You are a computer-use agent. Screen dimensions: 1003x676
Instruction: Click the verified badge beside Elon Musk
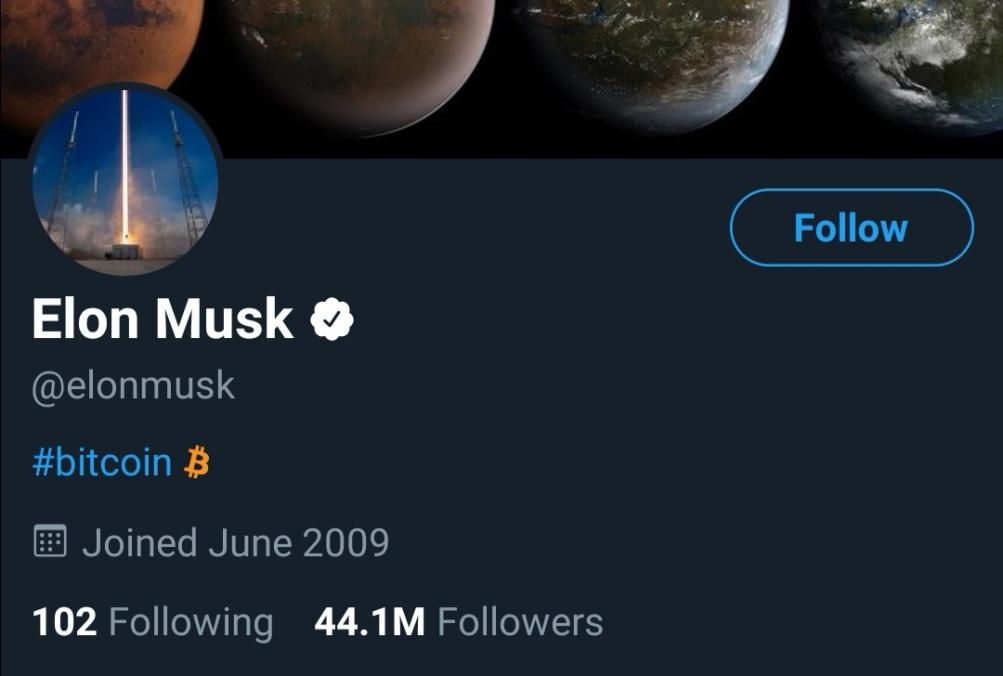[332, 320]
